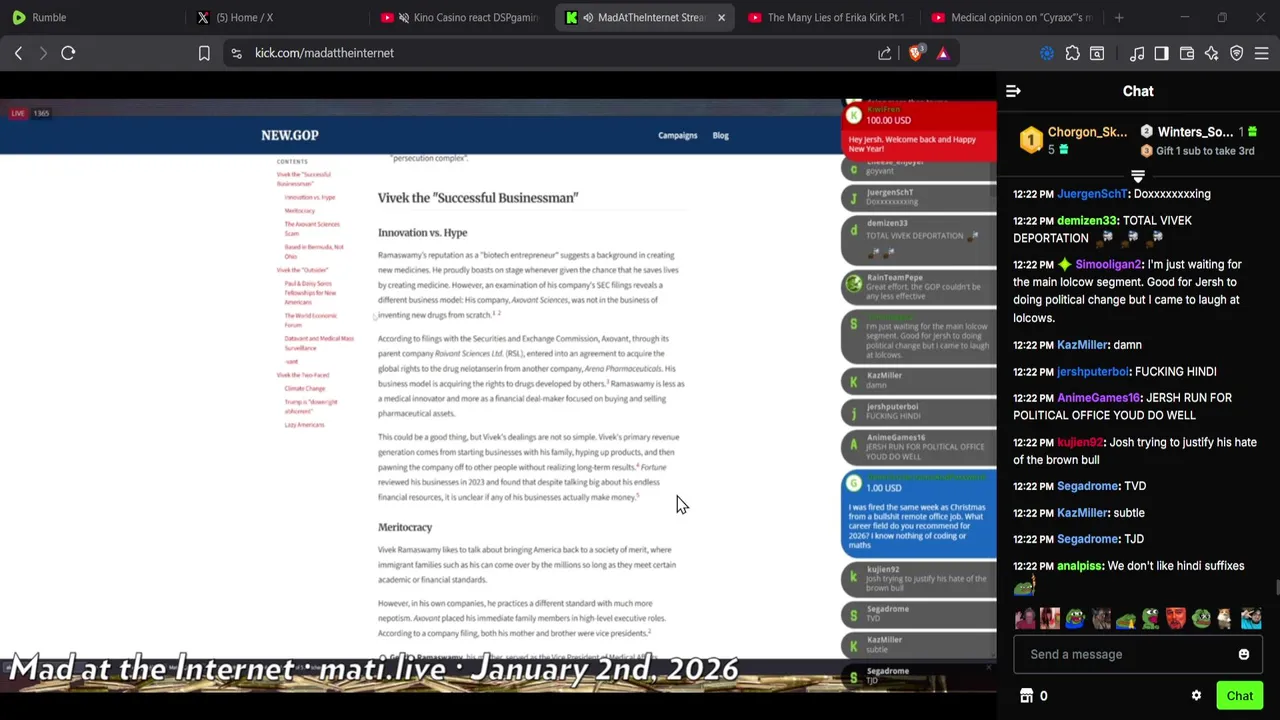
Task: Click the NEW.GOP logo in the stream
Action: [x=290, y=135]
